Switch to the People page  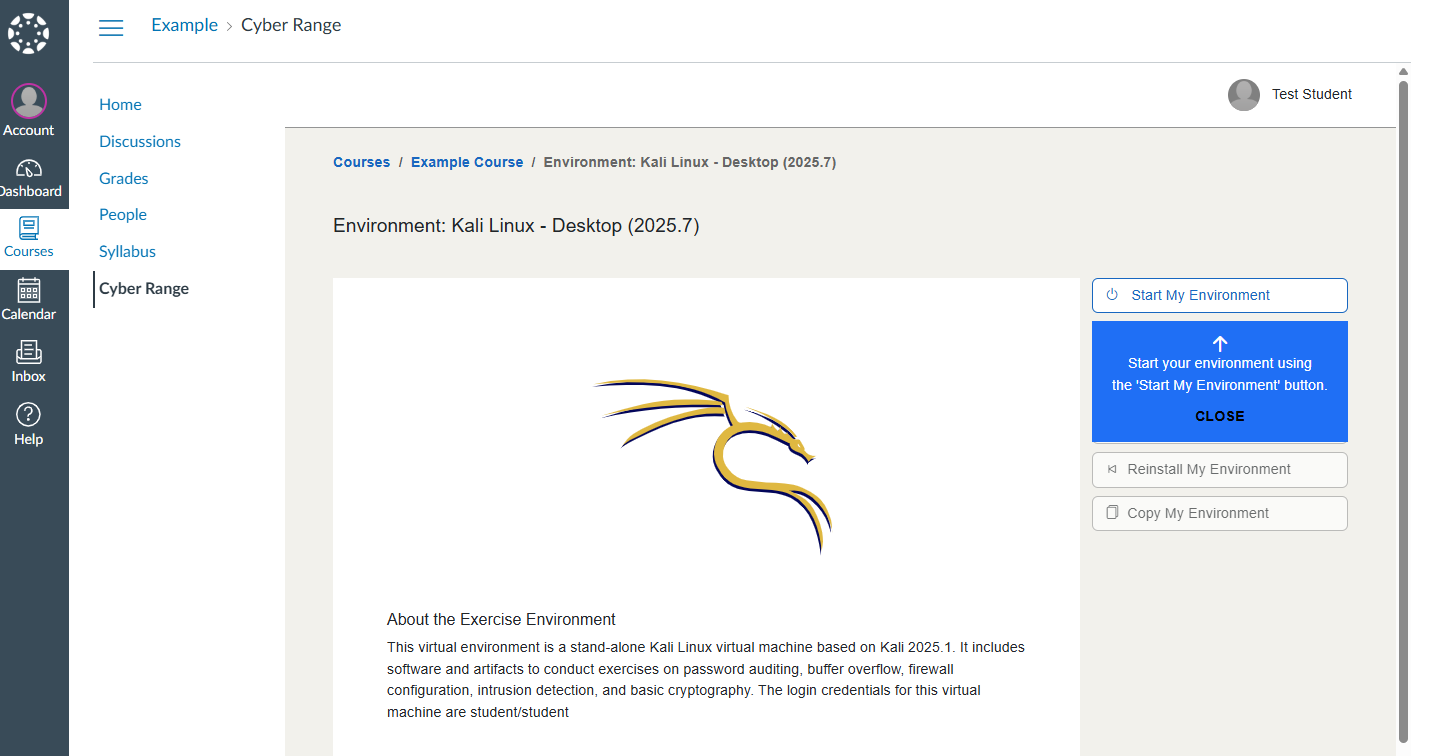[x=122, y=214]
